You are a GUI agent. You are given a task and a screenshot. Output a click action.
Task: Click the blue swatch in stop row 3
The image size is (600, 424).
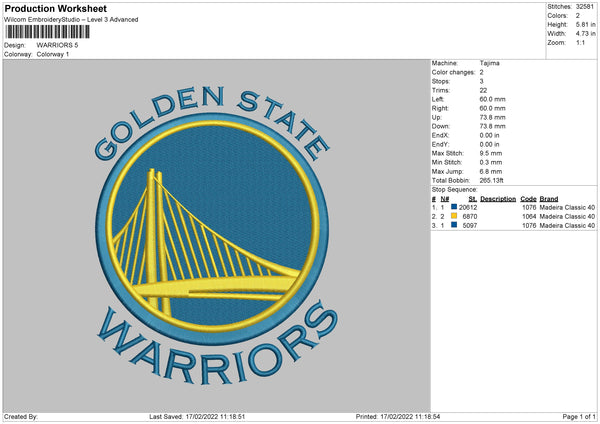pyautogui.click(x=454, y=225)
